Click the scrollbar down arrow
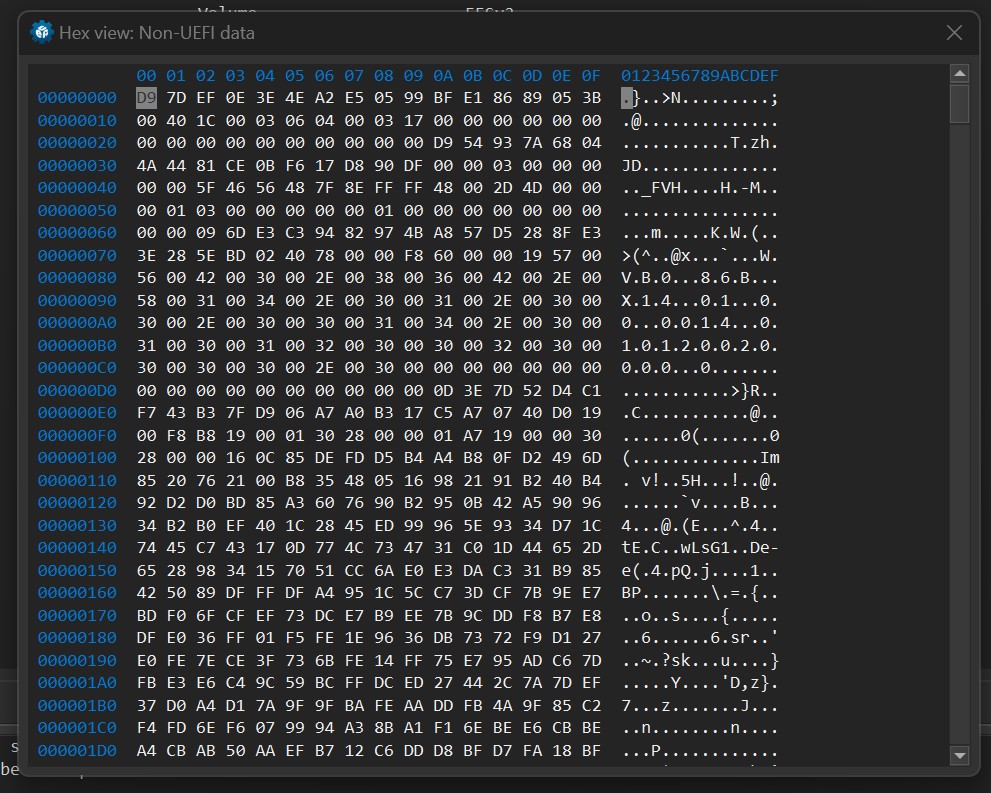 pyautogui.click(x=959, y=755)
